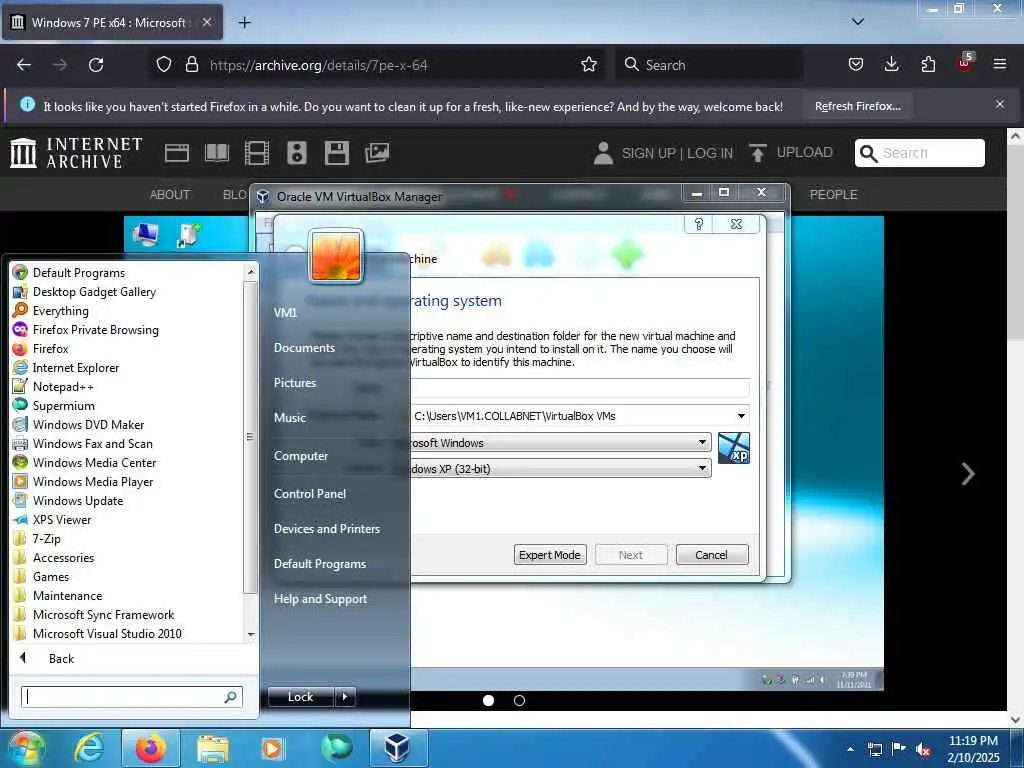
Task: Click the start menu search box
Action: click(x=131, y=697)
